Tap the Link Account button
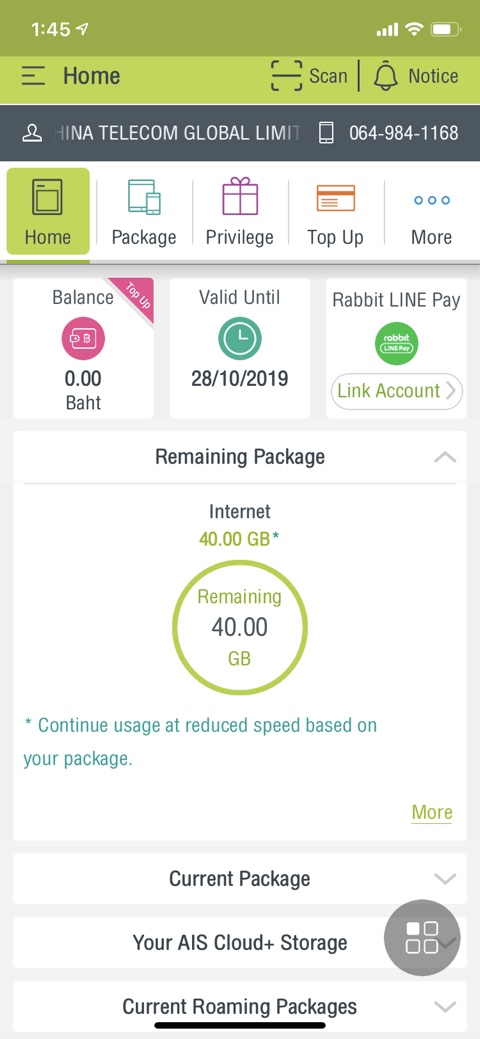 396,391
